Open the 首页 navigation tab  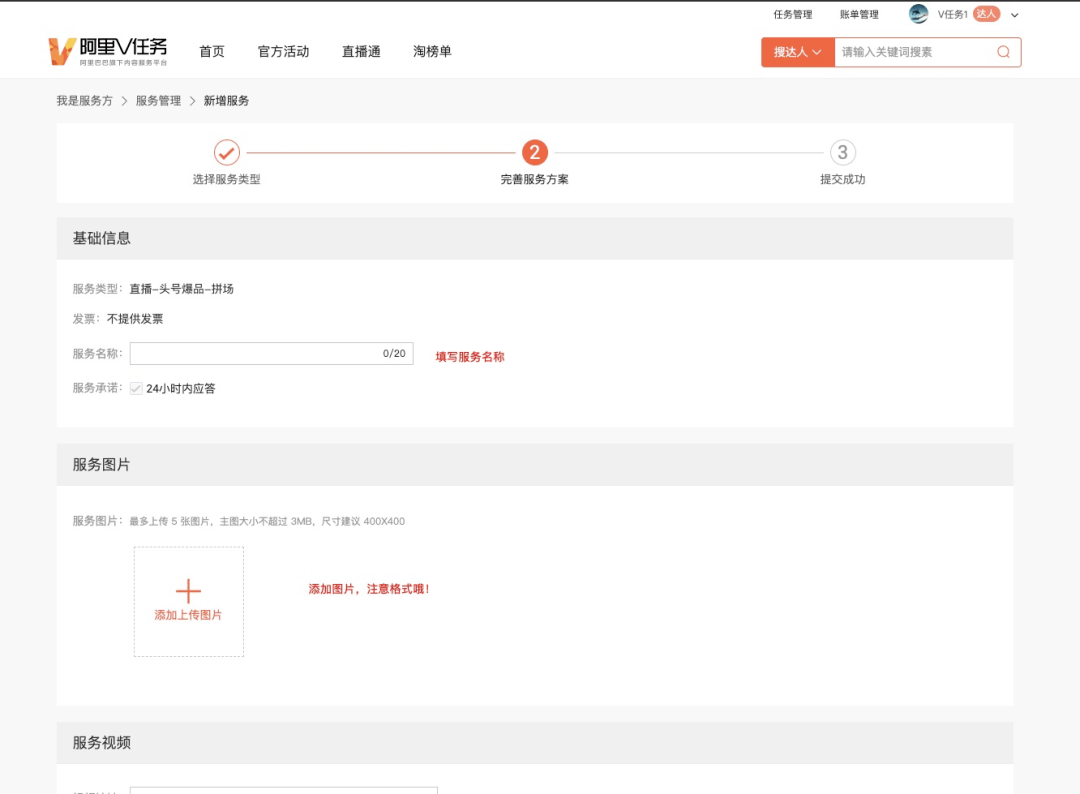tap(212, 51)
